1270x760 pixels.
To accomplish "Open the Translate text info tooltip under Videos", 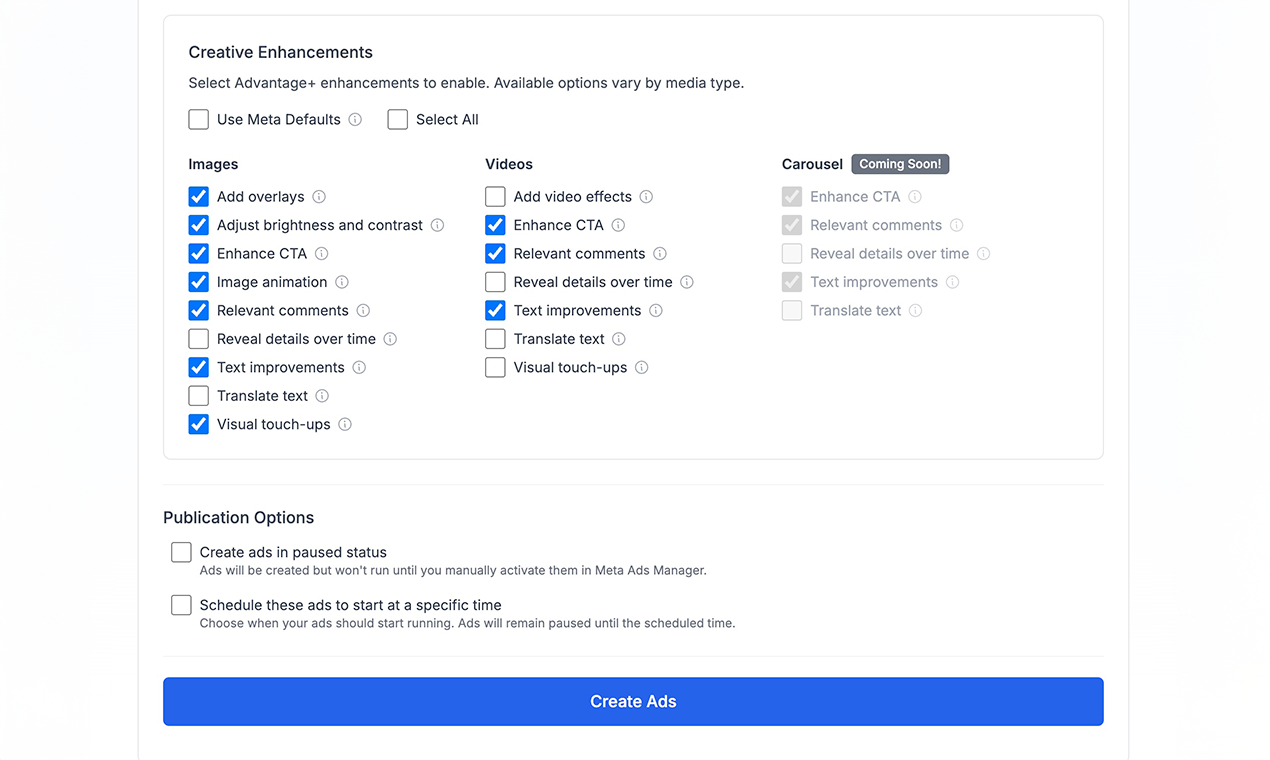I will point(619,339).
